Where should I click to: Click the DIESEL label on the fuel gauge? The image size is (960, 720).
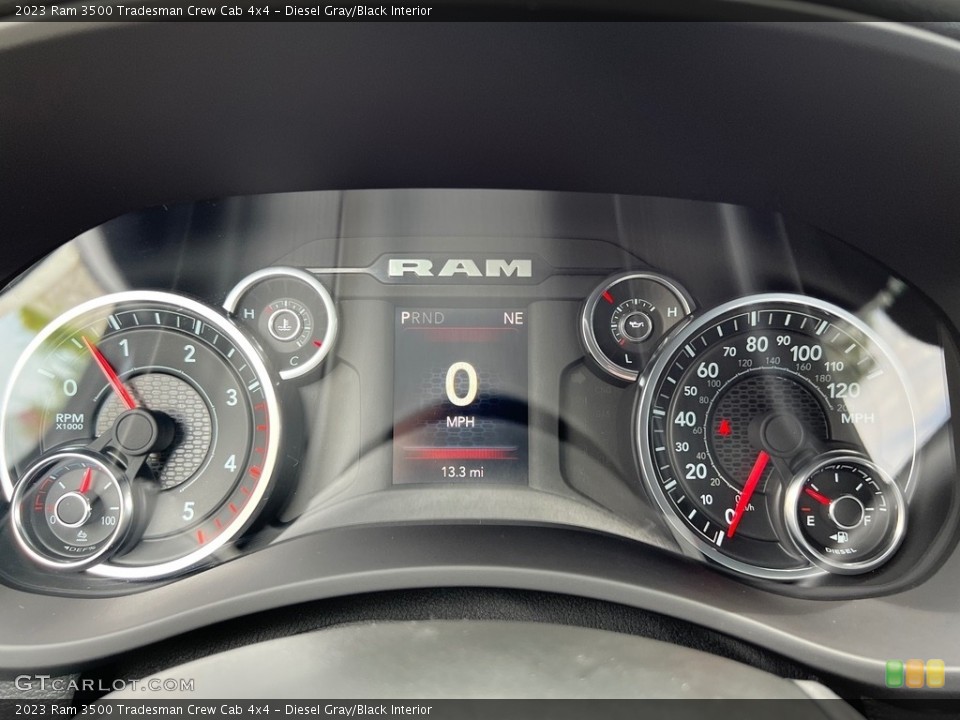841,550
